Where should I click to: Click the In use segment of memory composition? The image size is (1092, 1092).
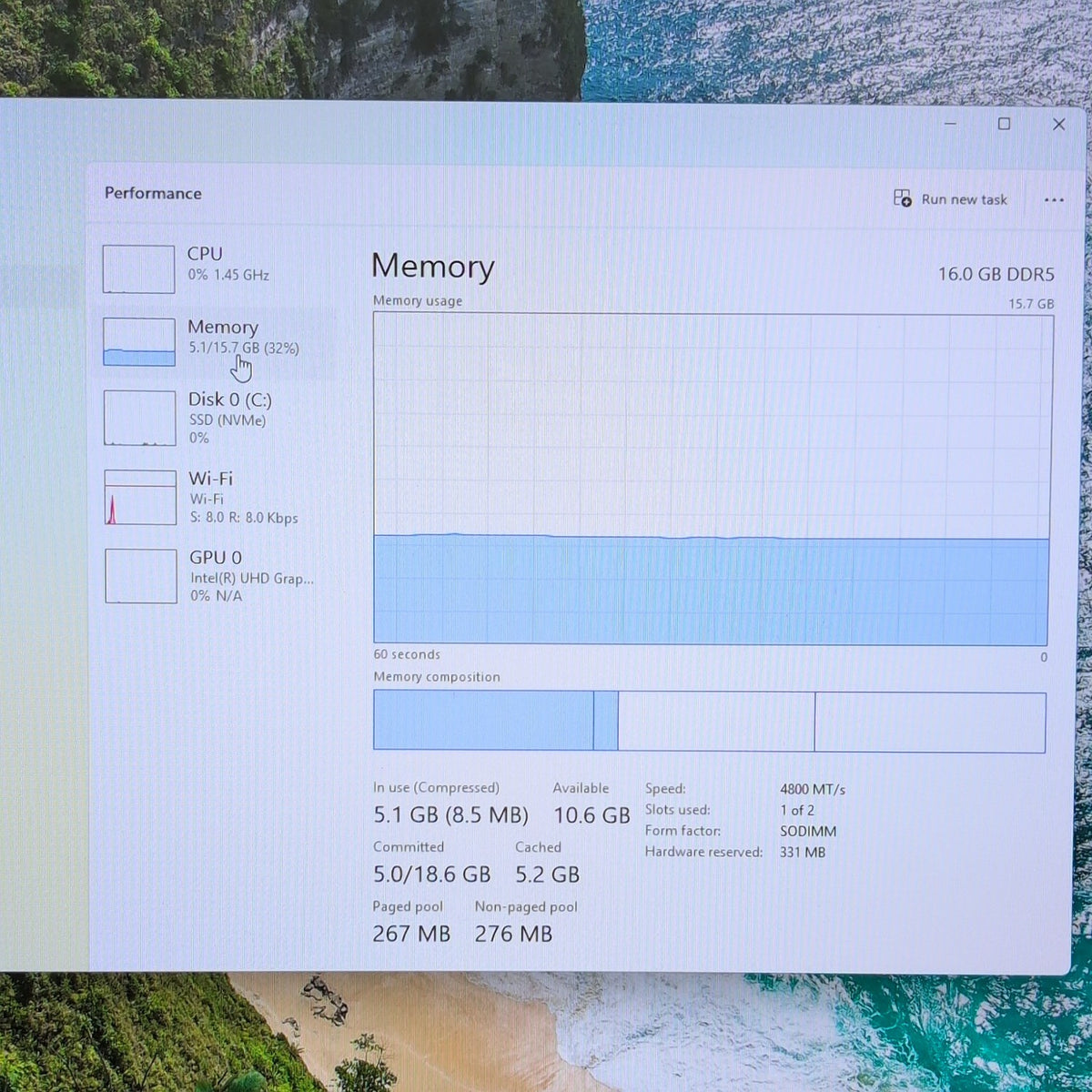click(x=483, y=720)
